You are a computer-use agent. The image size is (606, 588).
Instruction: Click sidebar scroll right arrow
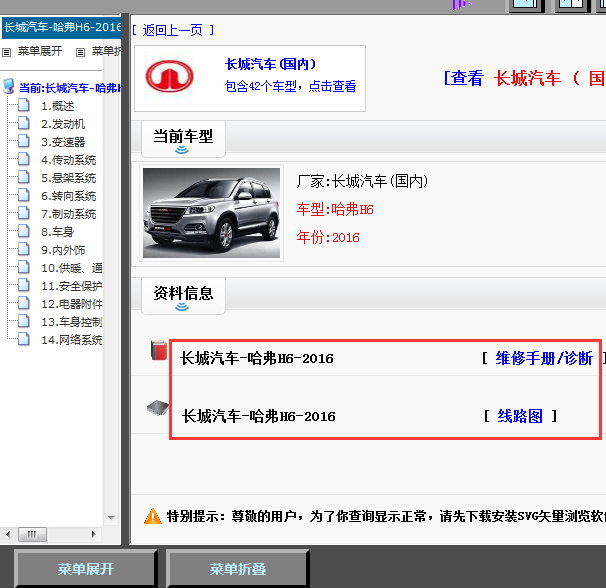point(94,534)
